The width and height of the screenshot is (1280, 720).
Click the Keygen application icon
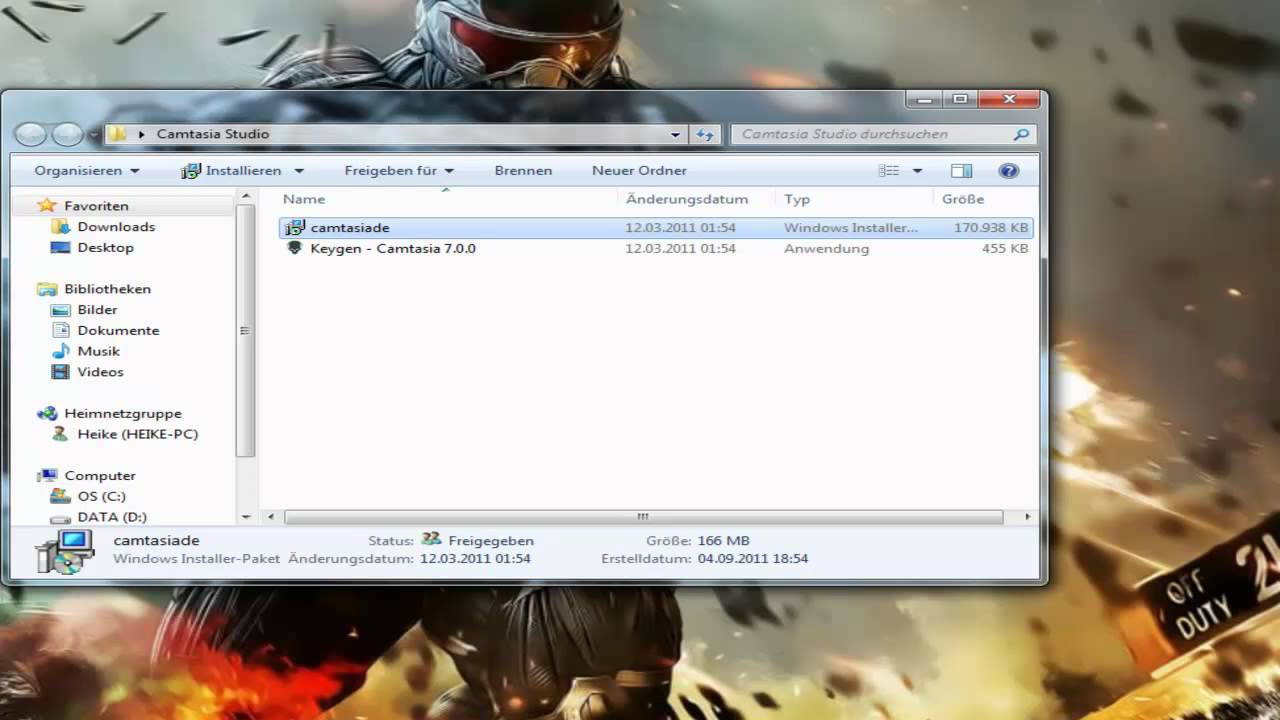294,248
